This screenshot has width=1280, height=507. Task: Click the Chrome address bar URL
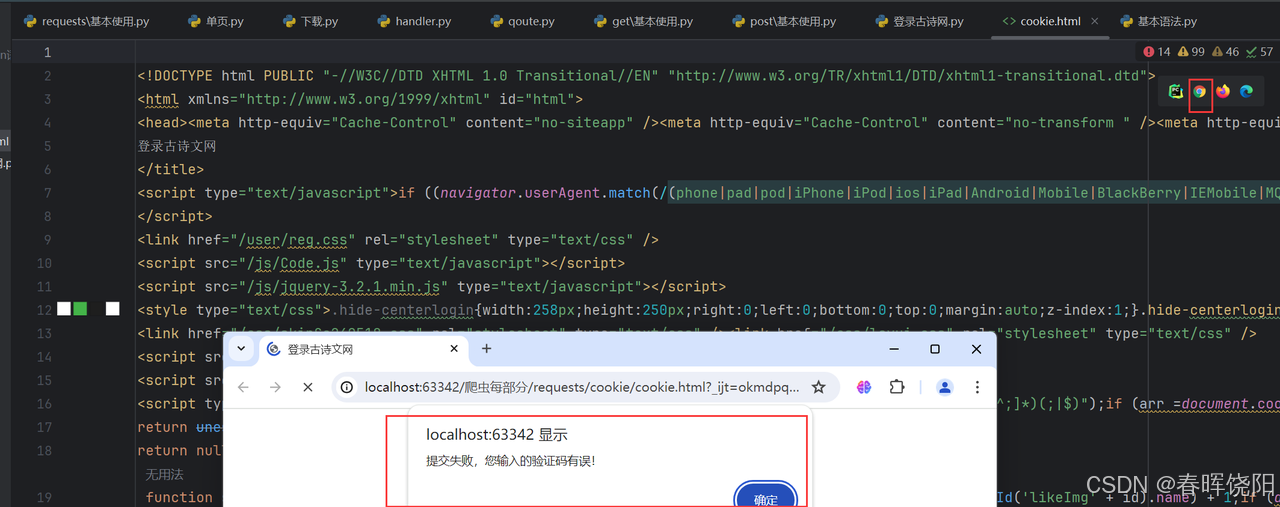point(582,387)
